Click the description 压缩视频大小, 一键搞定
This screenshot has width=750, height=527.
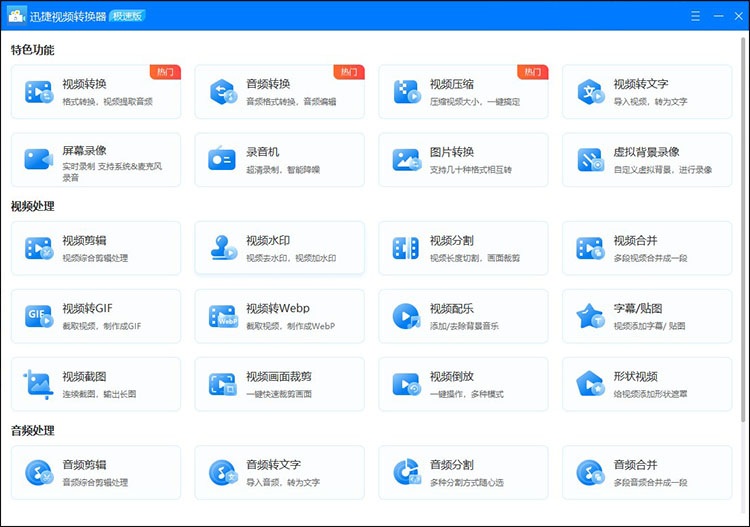pos(475,101)
